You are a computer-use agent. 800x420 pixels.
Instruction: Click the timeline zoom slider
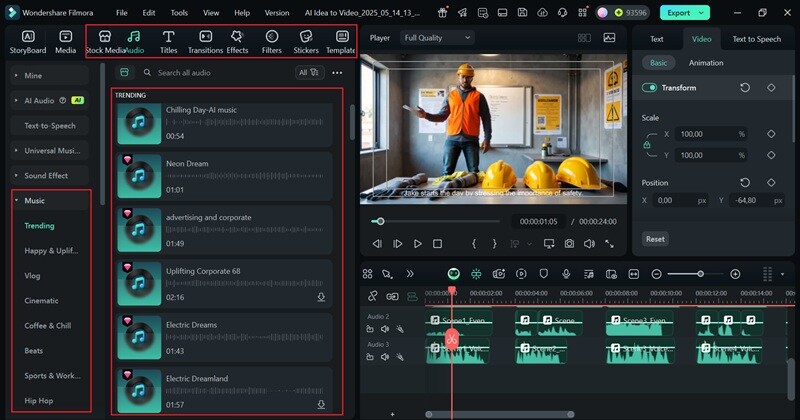click(695, 274)
